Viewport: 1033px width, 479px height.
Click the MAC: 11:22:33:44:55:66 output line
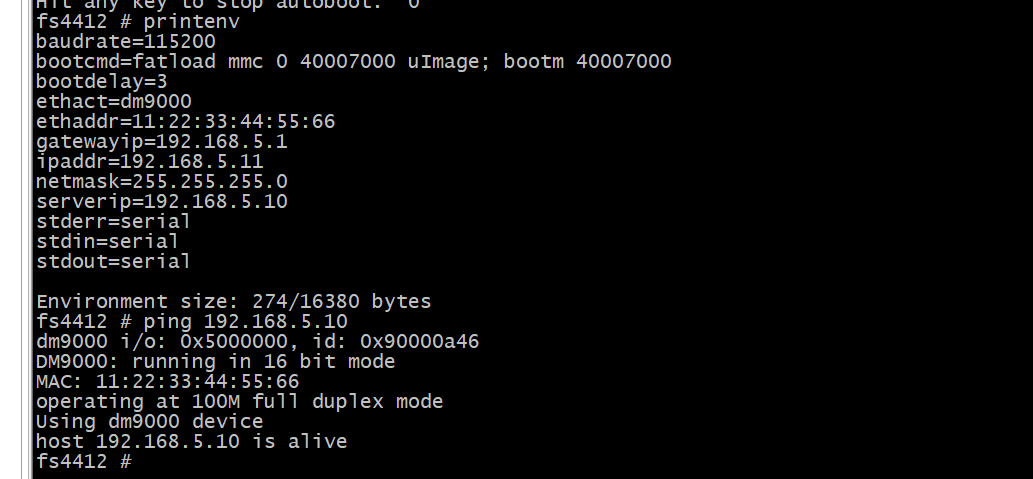pos(168,381)
